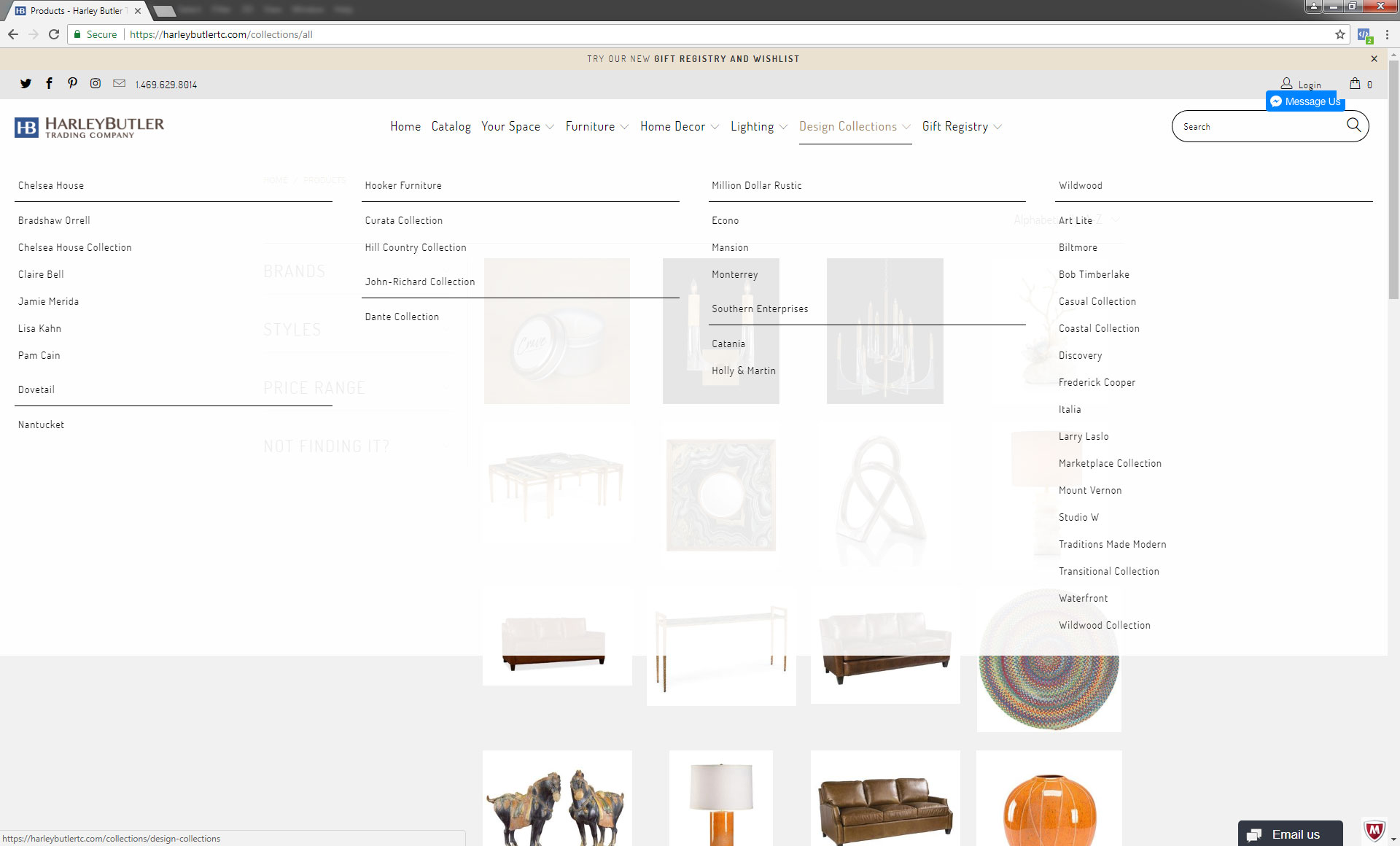Expand the Your Space menu

pos(517,126)
